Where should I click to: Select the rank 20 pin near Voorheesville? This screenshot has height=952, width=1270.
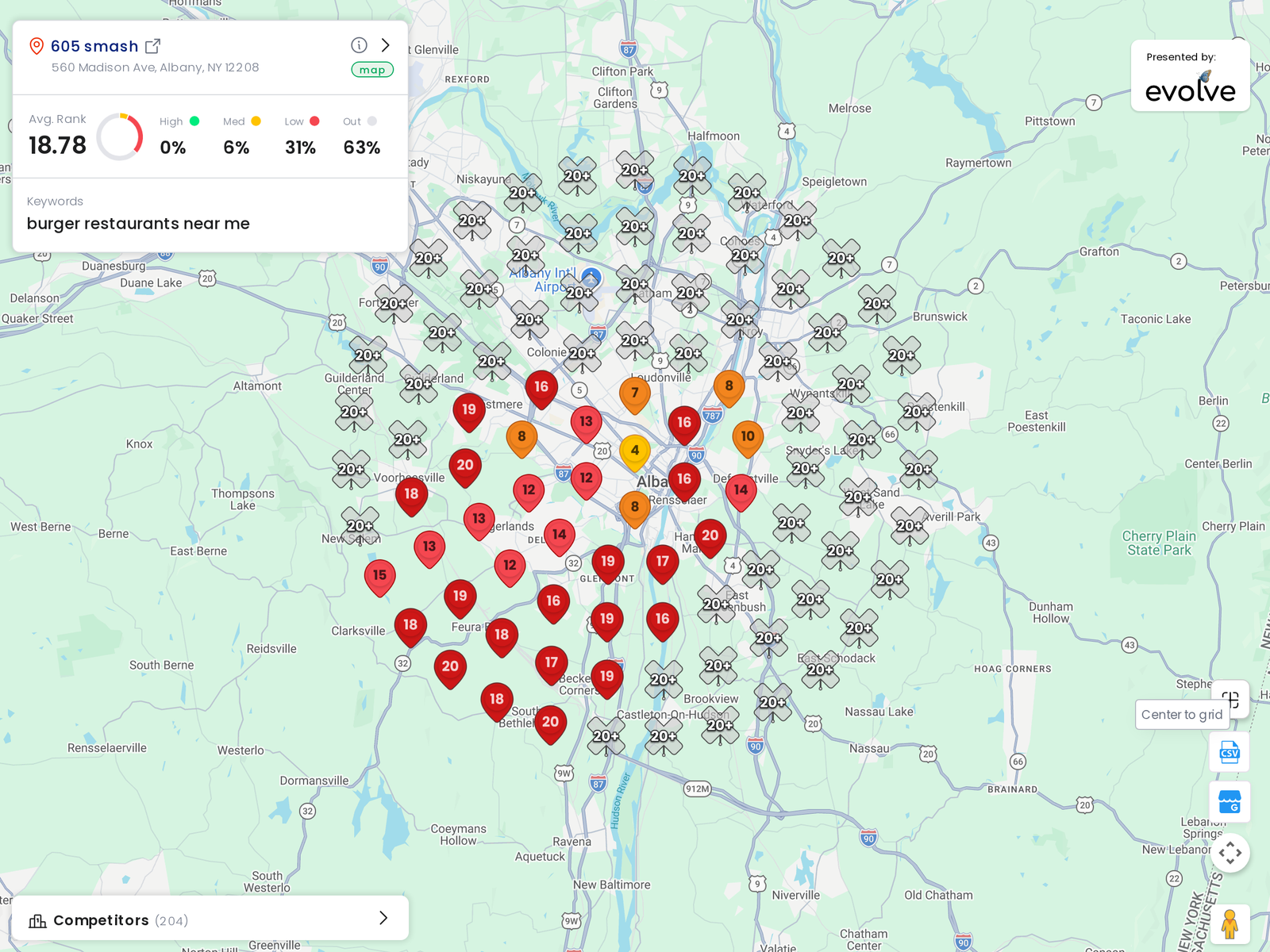coord(465,469)
